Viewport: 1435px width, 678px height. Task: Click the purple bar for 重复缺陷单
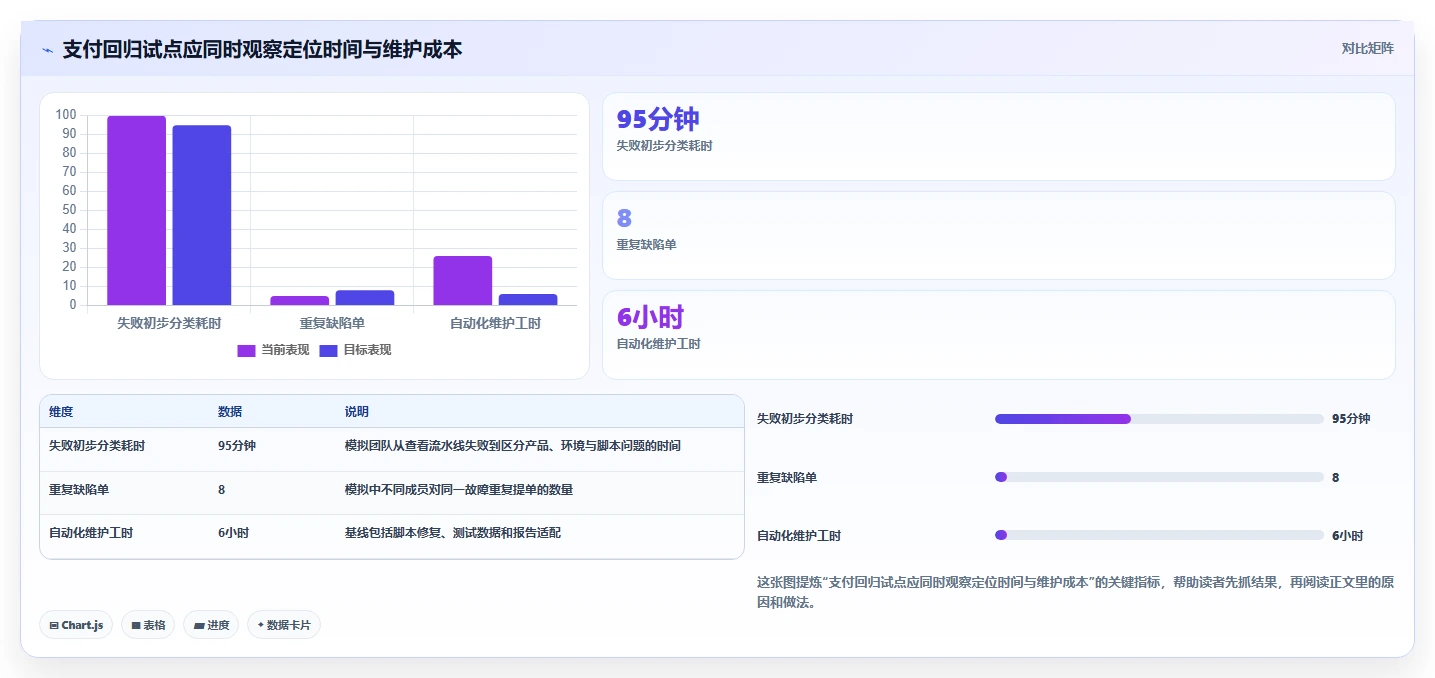pyautogui.click(x=300, y=300)
